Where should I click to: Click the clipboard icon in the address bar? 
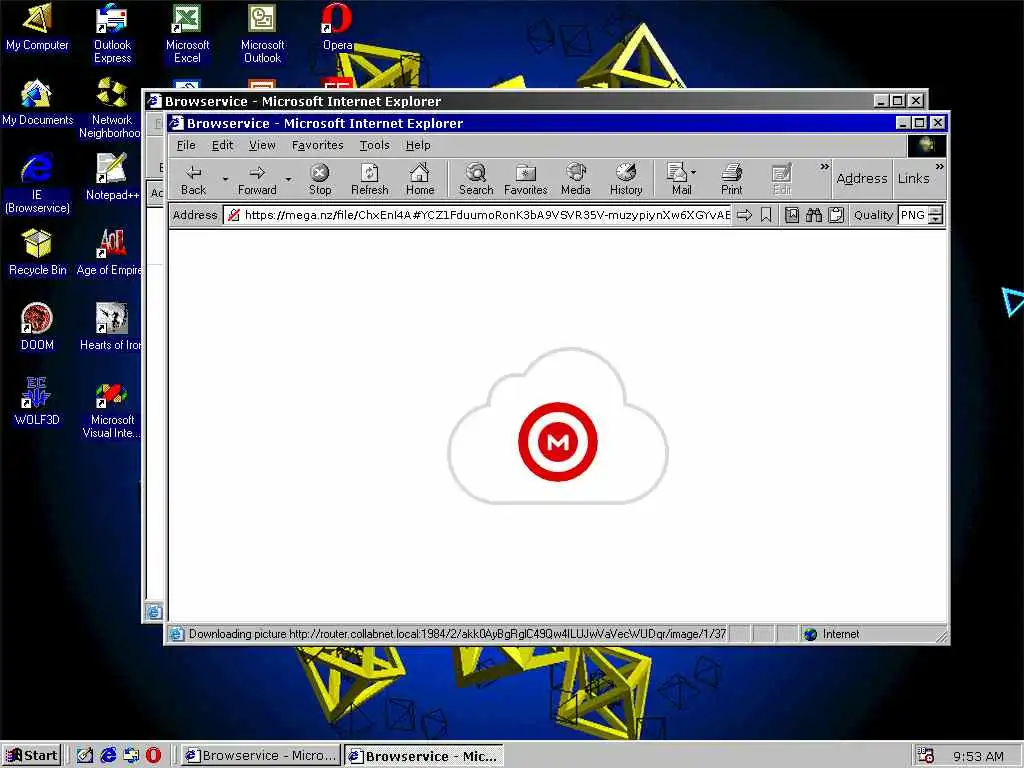836,215
